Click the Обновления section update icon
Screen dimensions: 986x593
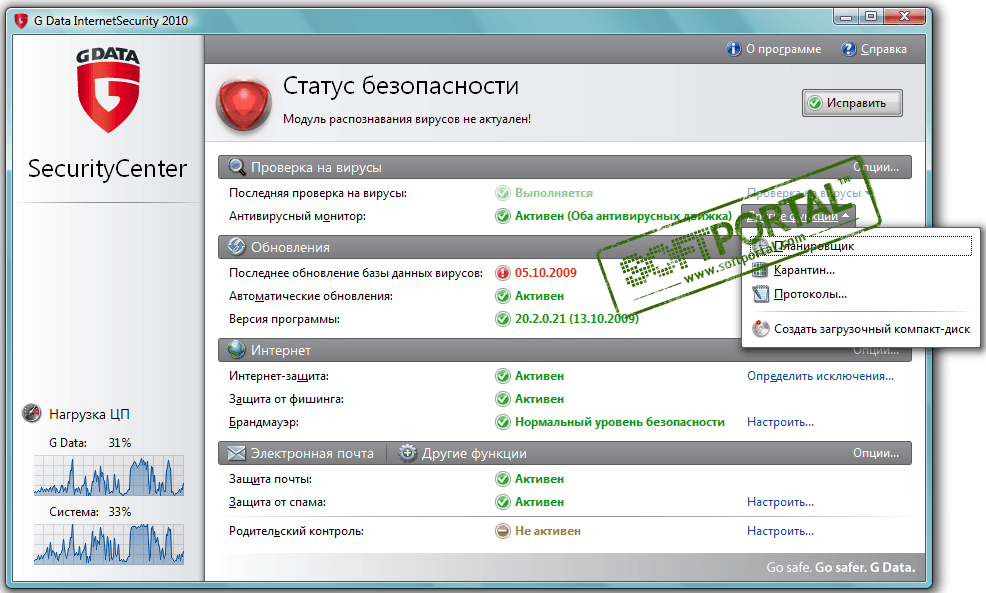(x=237, y=247)
